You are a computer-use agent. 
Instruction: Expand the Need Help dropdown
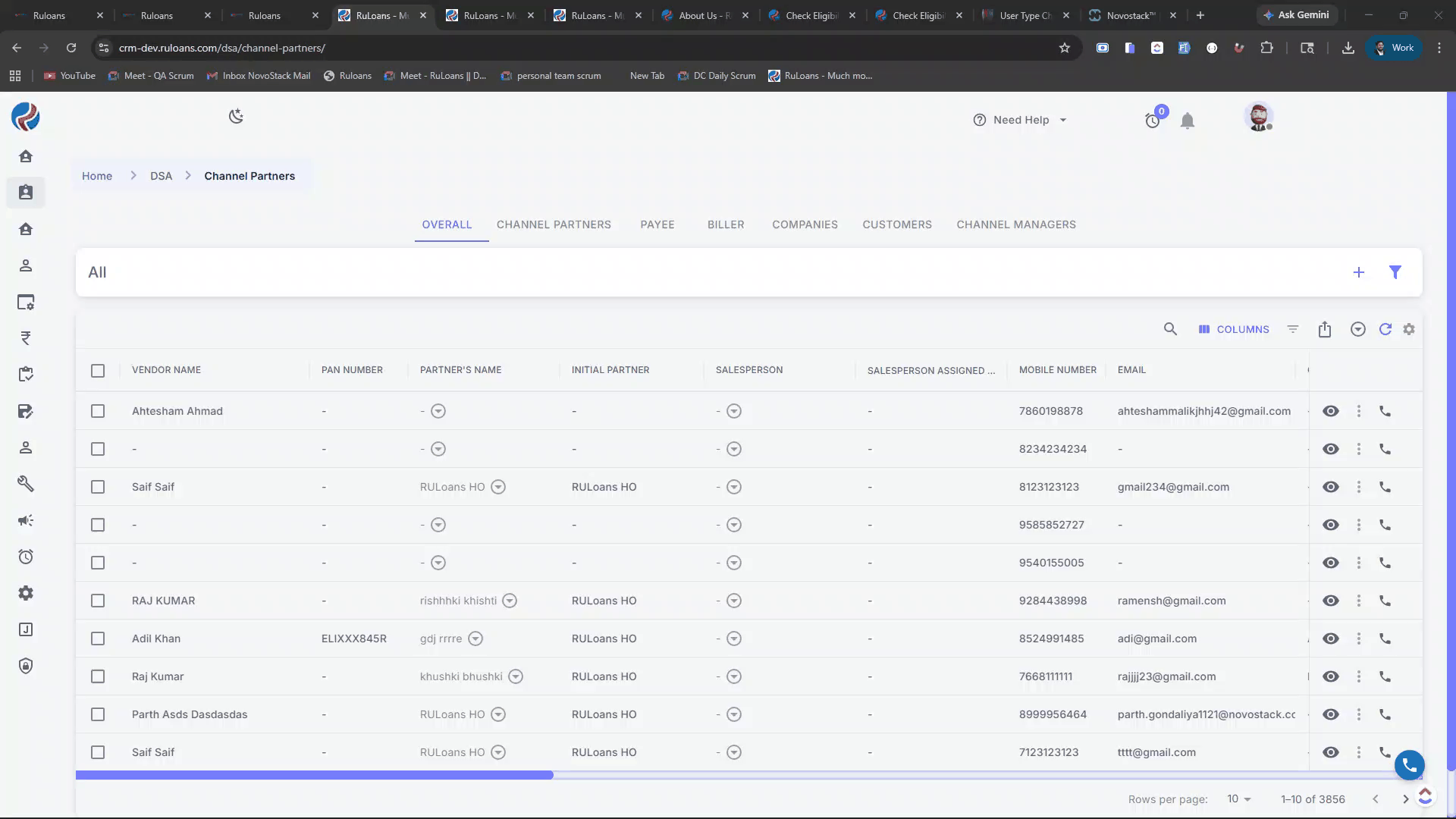coord(1021,120)
